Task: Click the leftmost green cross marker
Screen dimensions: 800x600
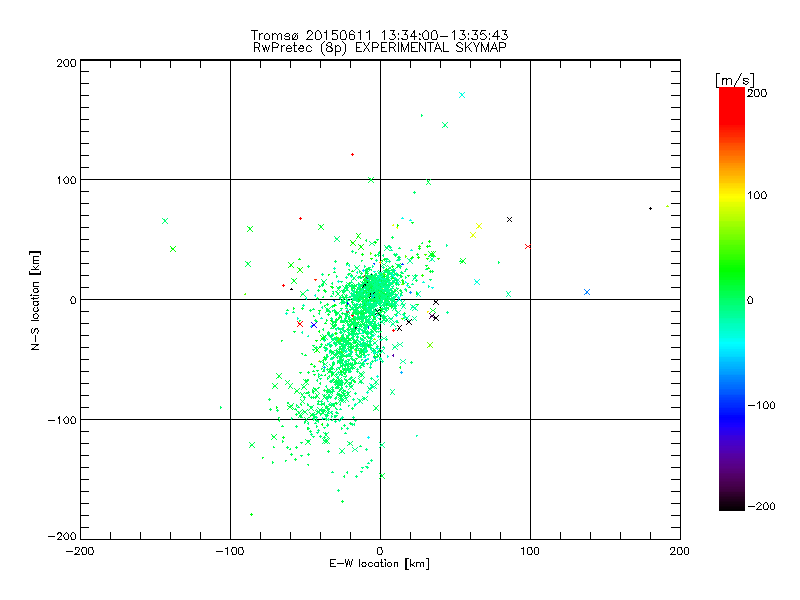Action: coord(165,221)
